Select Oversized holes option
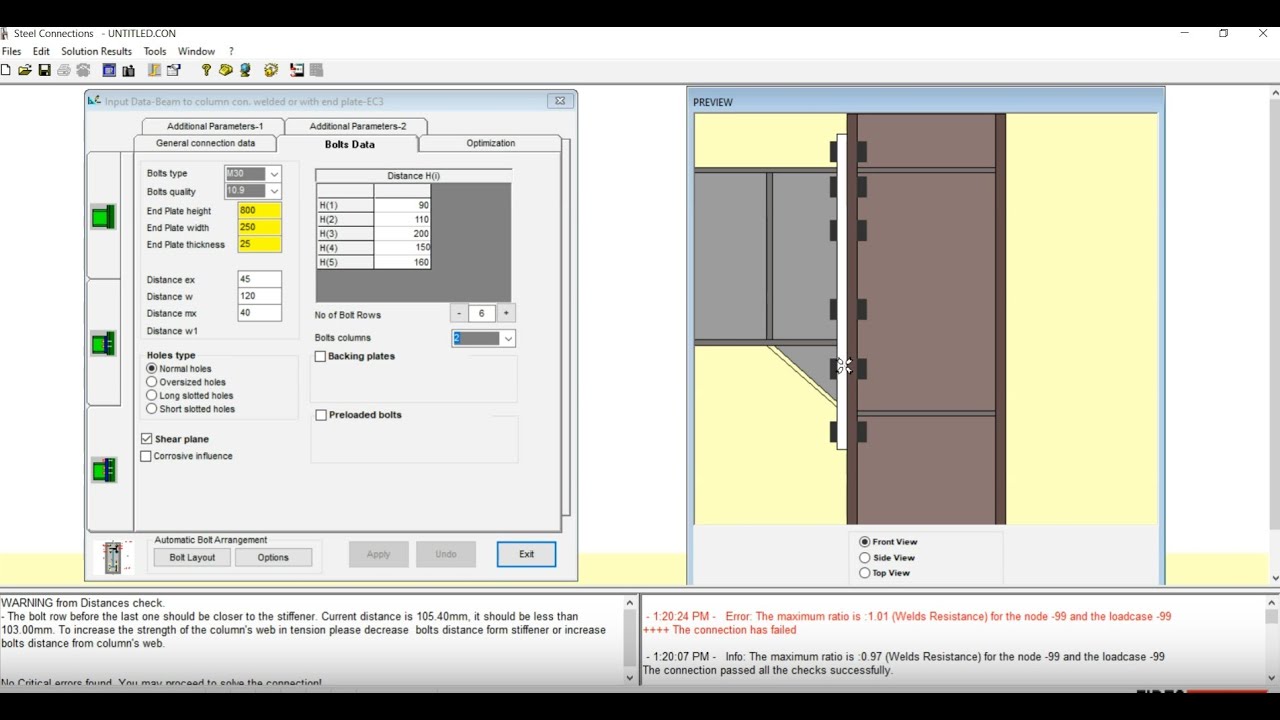This screenshot has height=720, width=1280. click(152, 382)
